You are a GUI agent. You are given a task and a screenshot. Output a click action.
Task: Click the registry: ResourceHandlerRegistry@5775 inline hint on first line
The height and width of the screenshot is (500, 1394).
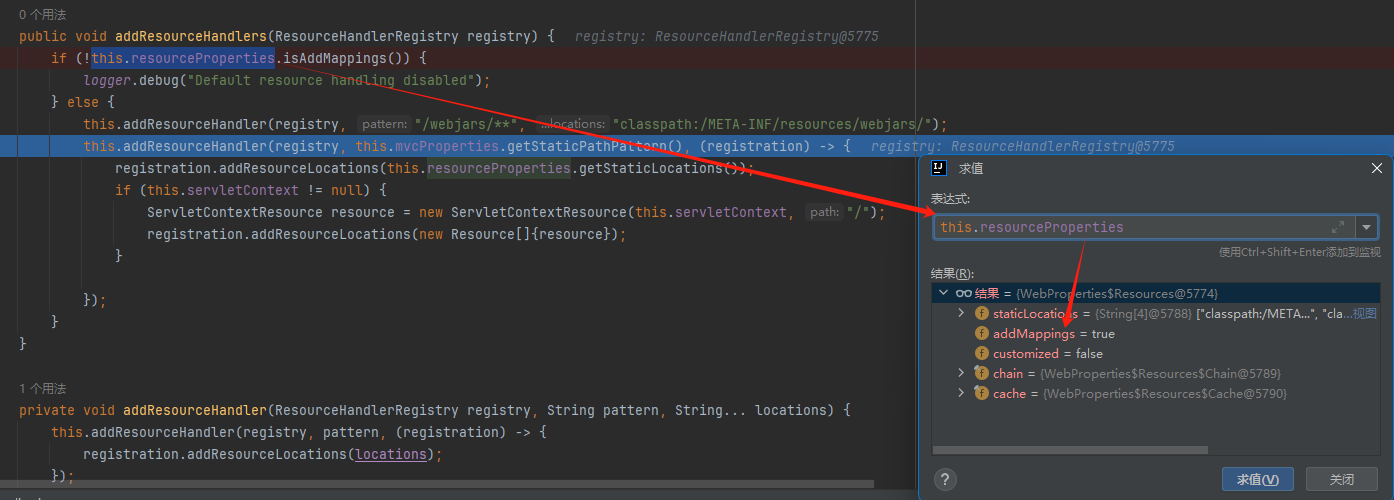pyautogui.click(x=726, y=36)
